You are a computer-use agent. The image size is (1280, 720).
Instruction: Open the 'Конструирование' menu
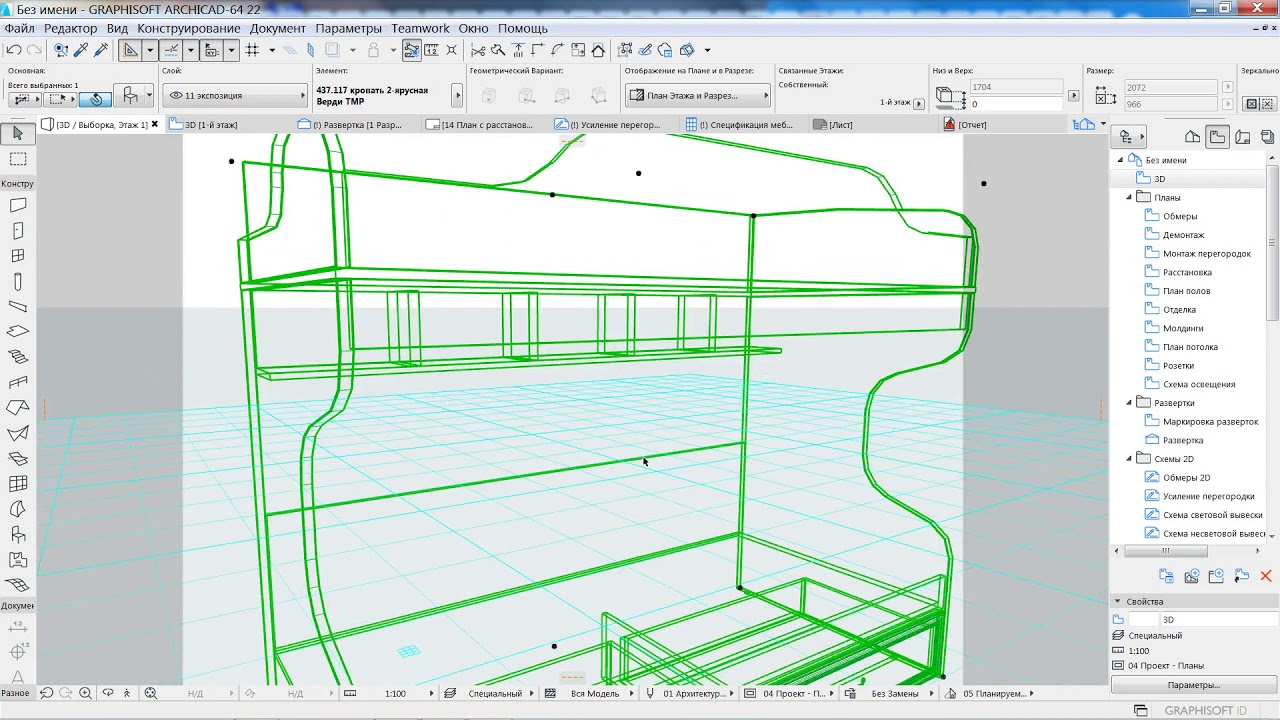[188, 28]
